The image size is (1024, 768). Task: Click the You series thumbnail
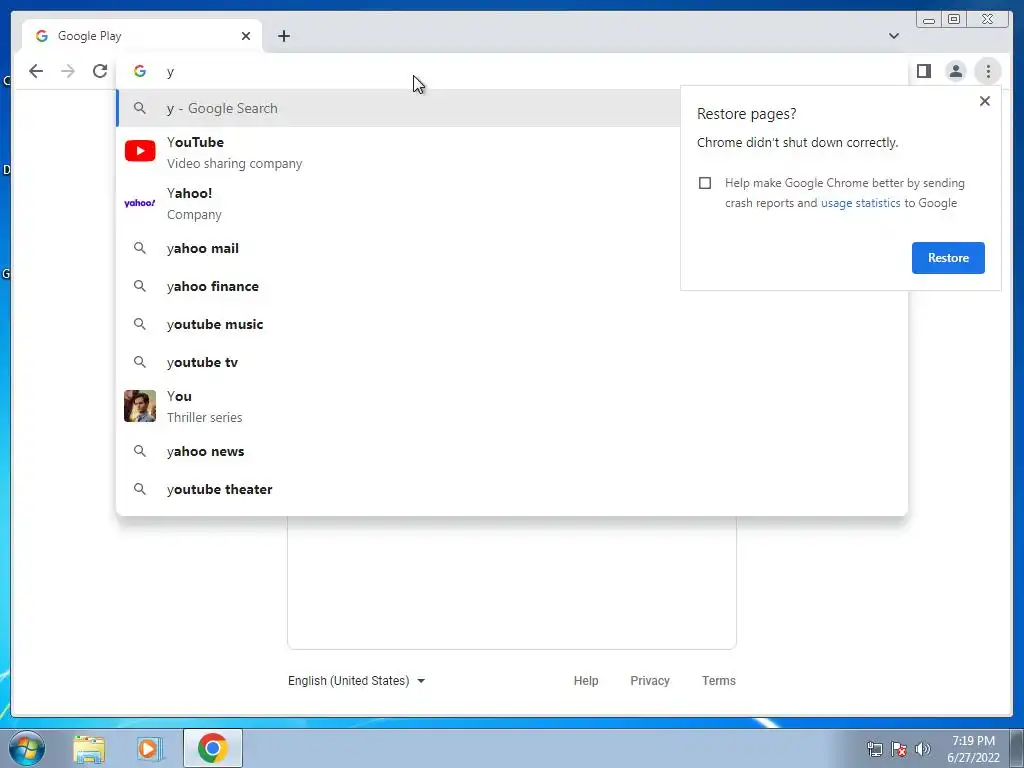(x=140, y=406)
